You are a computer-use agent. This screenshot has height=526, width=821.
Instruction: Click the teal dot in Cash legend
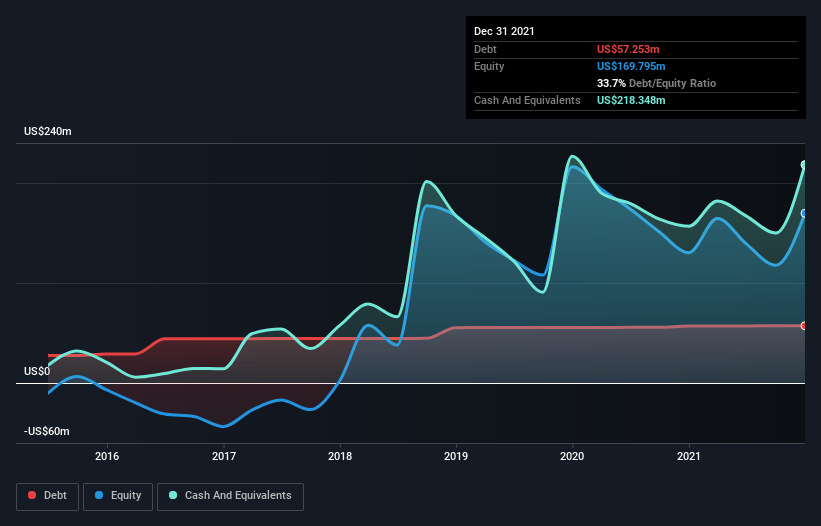pyautogui.click(x=173, y=495)
